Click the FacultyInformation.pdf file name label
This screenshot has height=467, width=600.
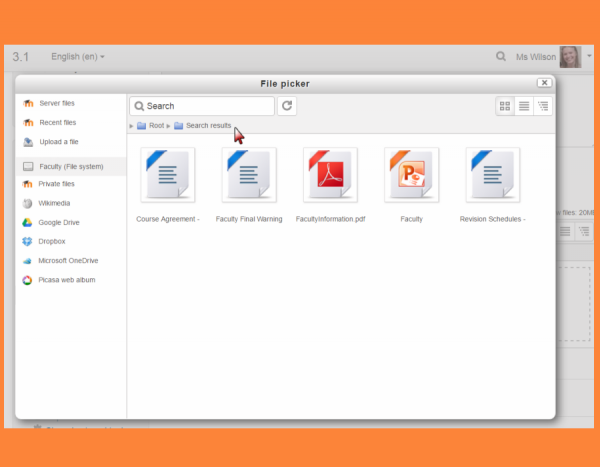330,219
